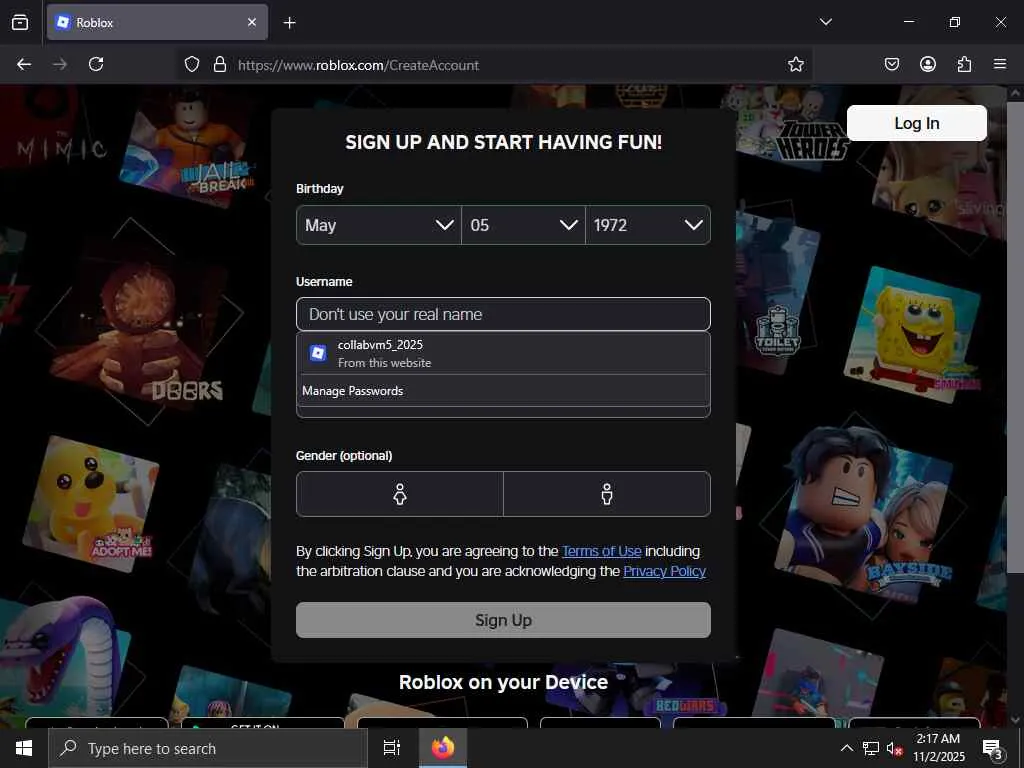Image resolution: width=1024 pixels, height=768 pixels.
Task: Click the Jailbreak game thumbnail
Action: pos(188,148)
